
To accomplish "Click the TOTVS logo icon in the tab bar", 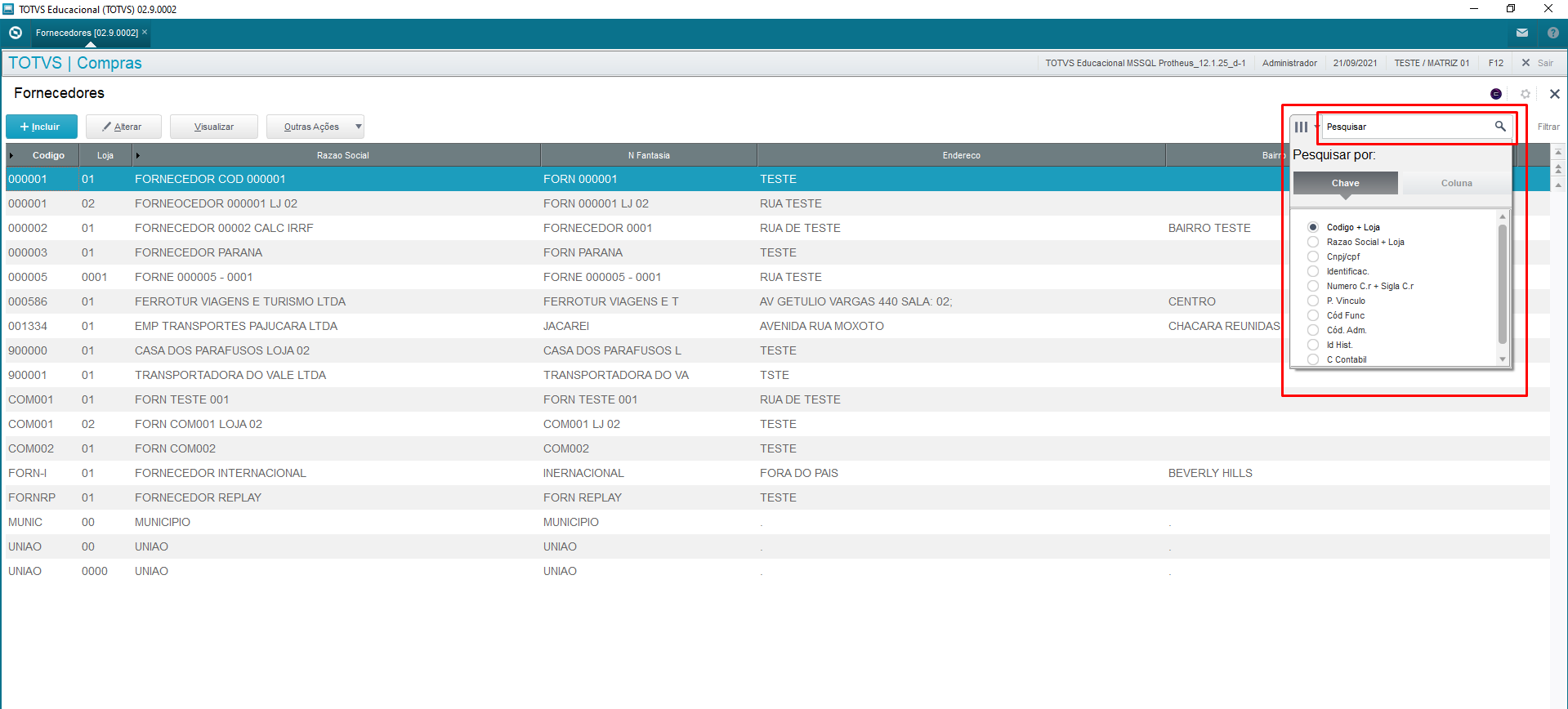I will click(16, 33).
